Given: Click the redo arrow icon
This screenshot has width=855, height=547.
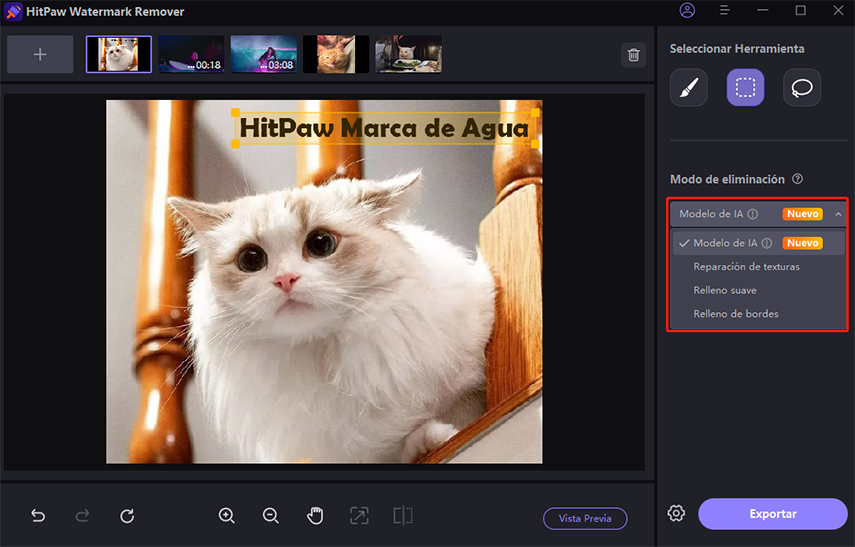Looking at the screenshot, I should pos(82,516).
